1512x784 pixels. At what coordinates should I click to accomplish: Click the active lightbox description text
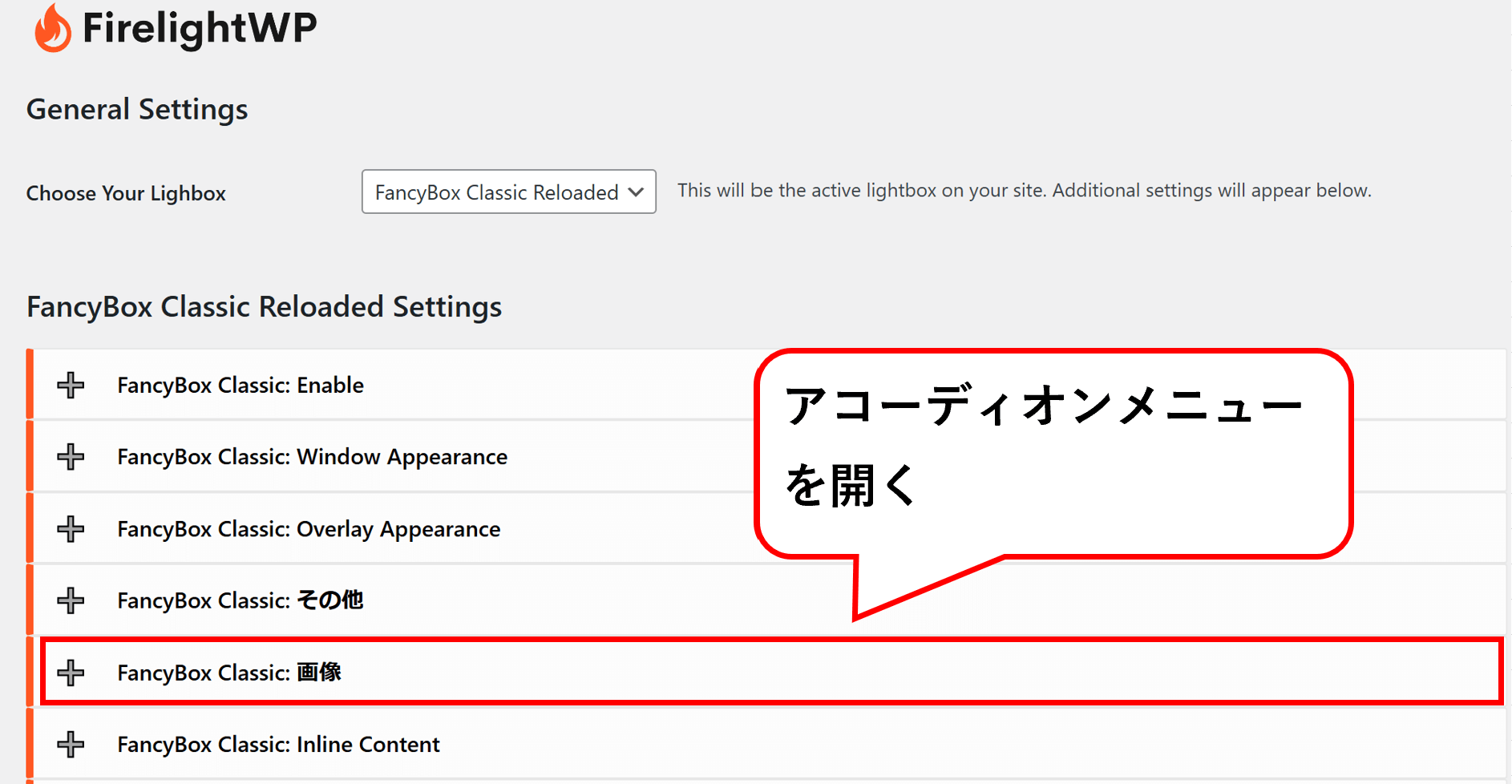[1025, 191]
